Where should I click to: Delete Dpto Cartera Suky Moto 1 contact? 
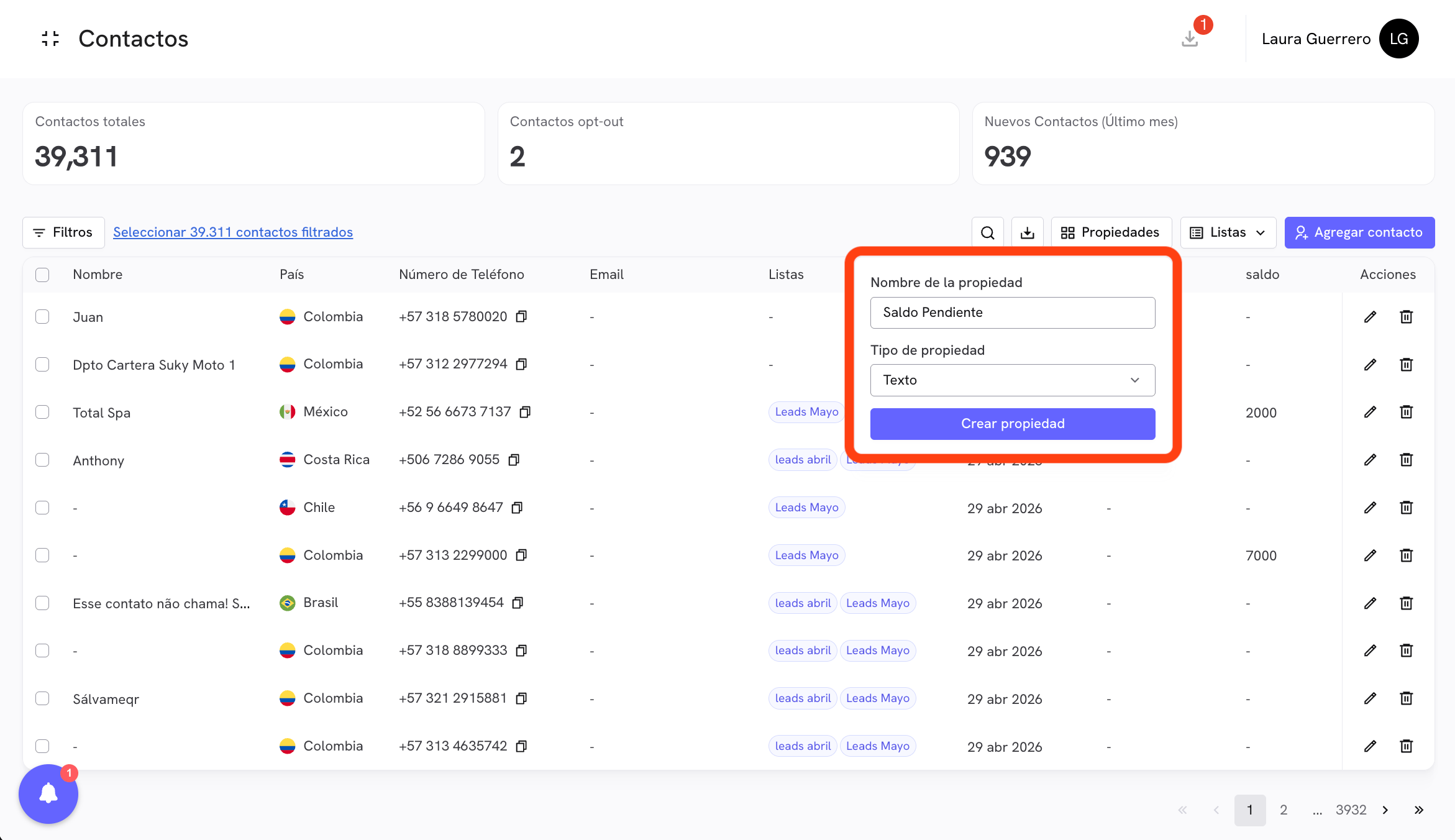click(1407, 365)
